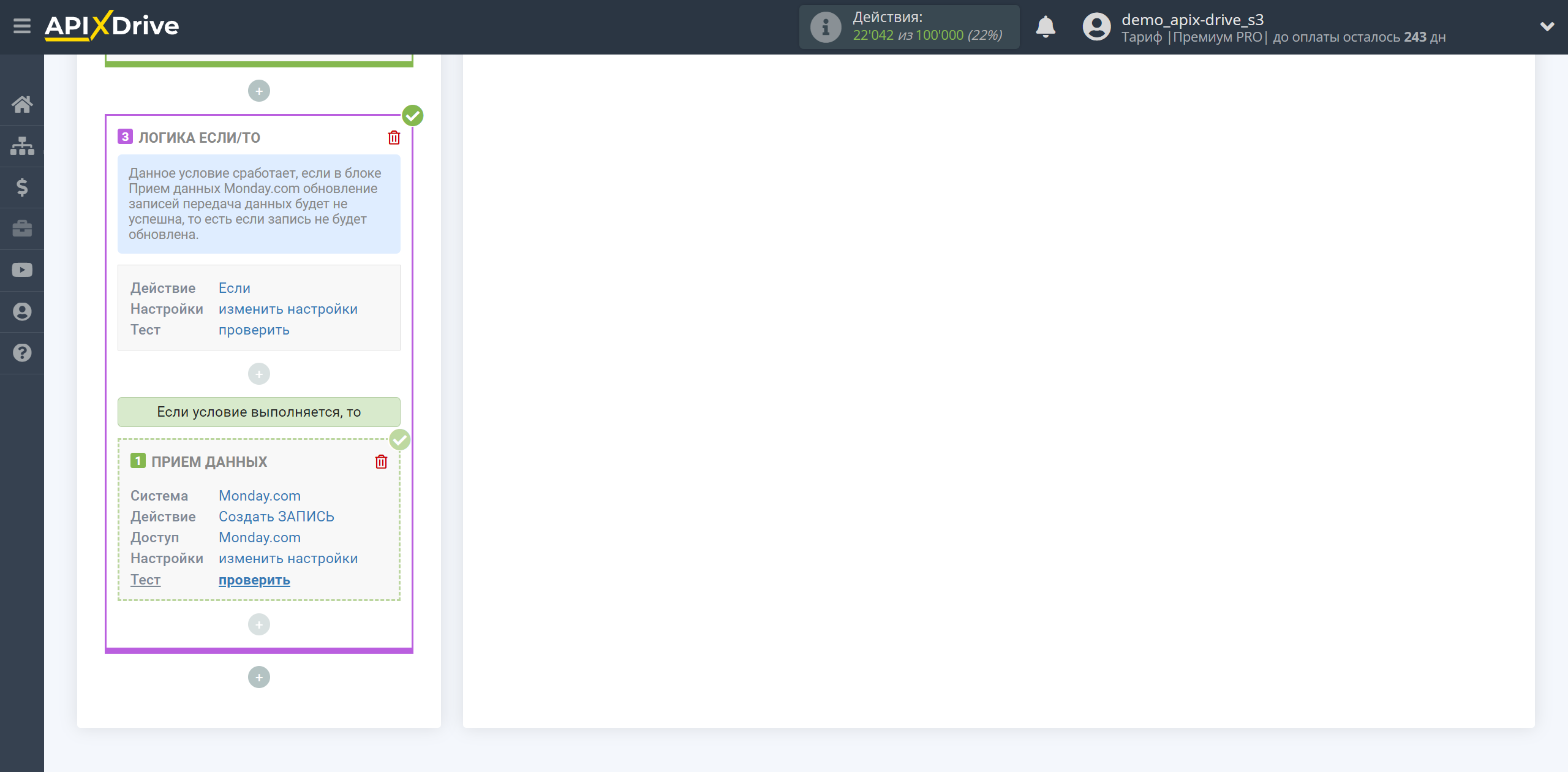This screenshot has width=1568, height=772.
Task: Add a step below the Если settings
Action: point(259,374)
